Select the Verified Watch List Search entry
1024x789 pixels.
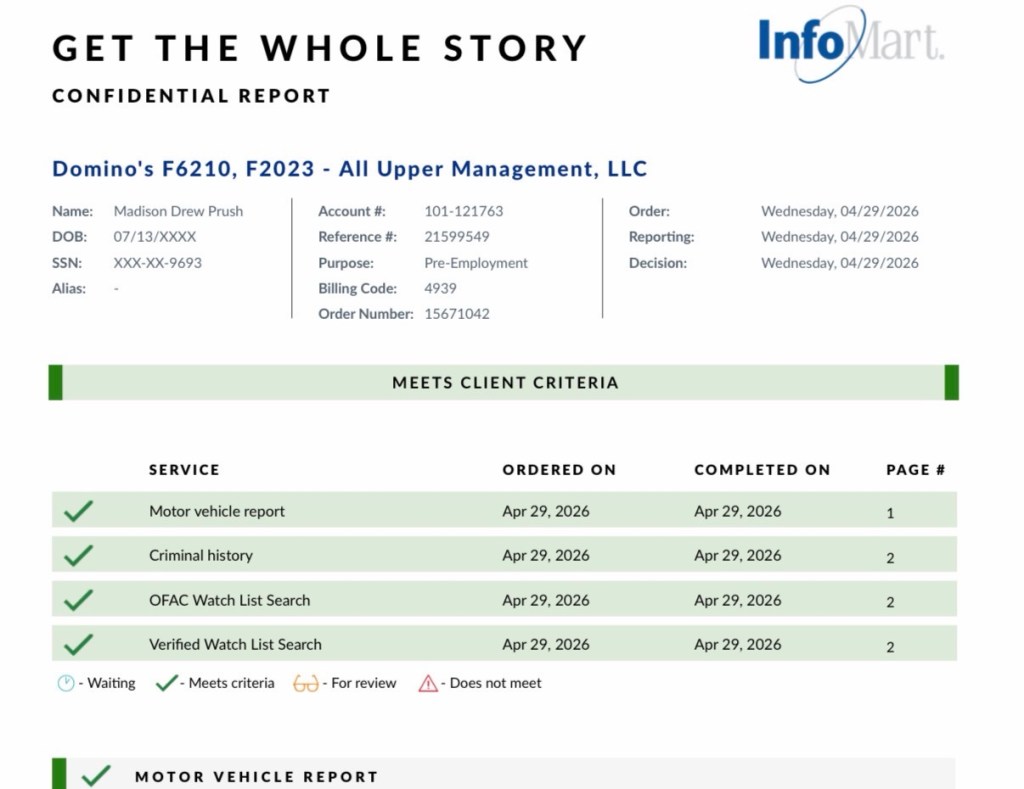[236, 644]
